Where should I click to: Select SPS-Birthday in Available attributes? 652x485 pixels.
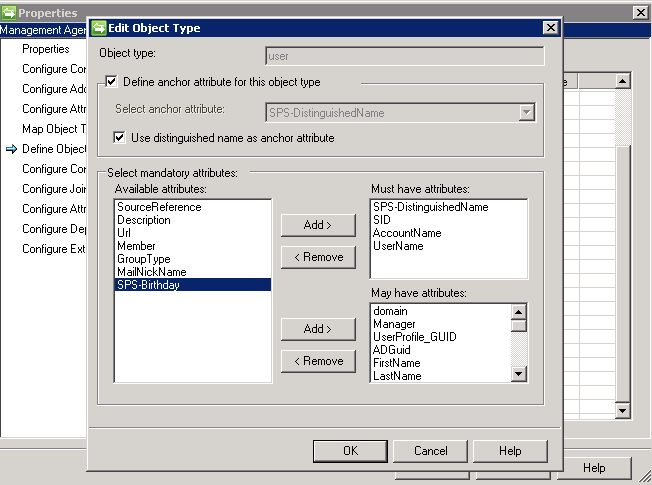click(x=193, y=285)
